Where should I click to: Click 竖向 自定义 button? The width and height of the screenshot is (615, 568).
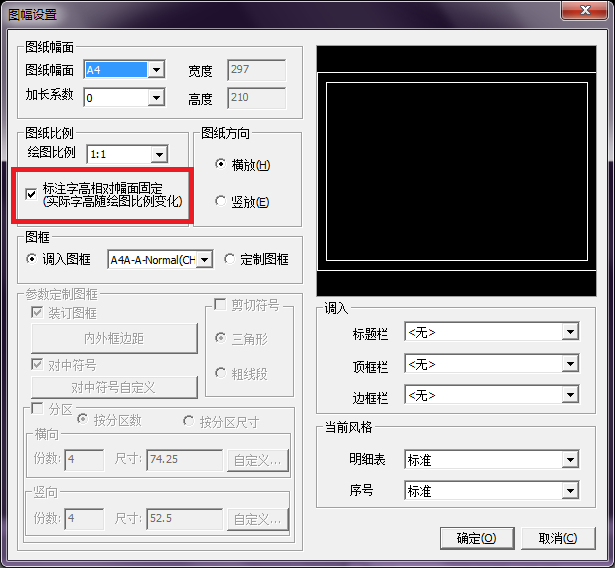258,519
